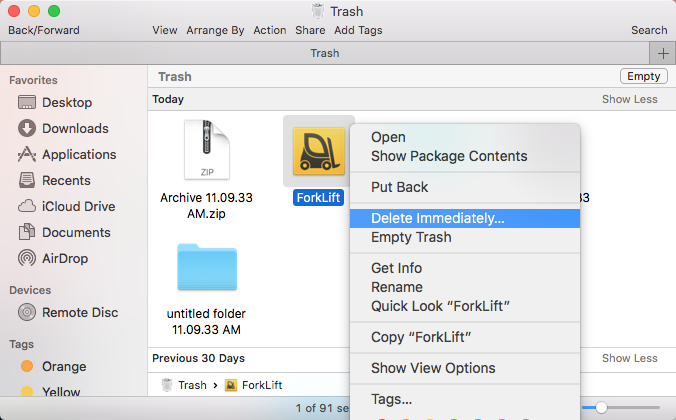Choose Empty Trash from context menu
This screenshot has height=420, width=676.
(x=465, y=237)
